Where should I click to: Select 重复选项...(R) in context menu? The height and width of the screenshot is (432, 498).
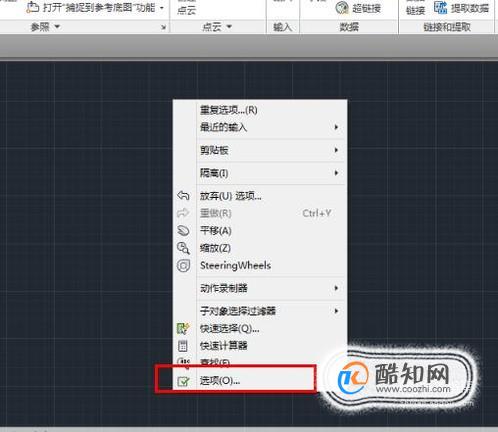point(229,110)
